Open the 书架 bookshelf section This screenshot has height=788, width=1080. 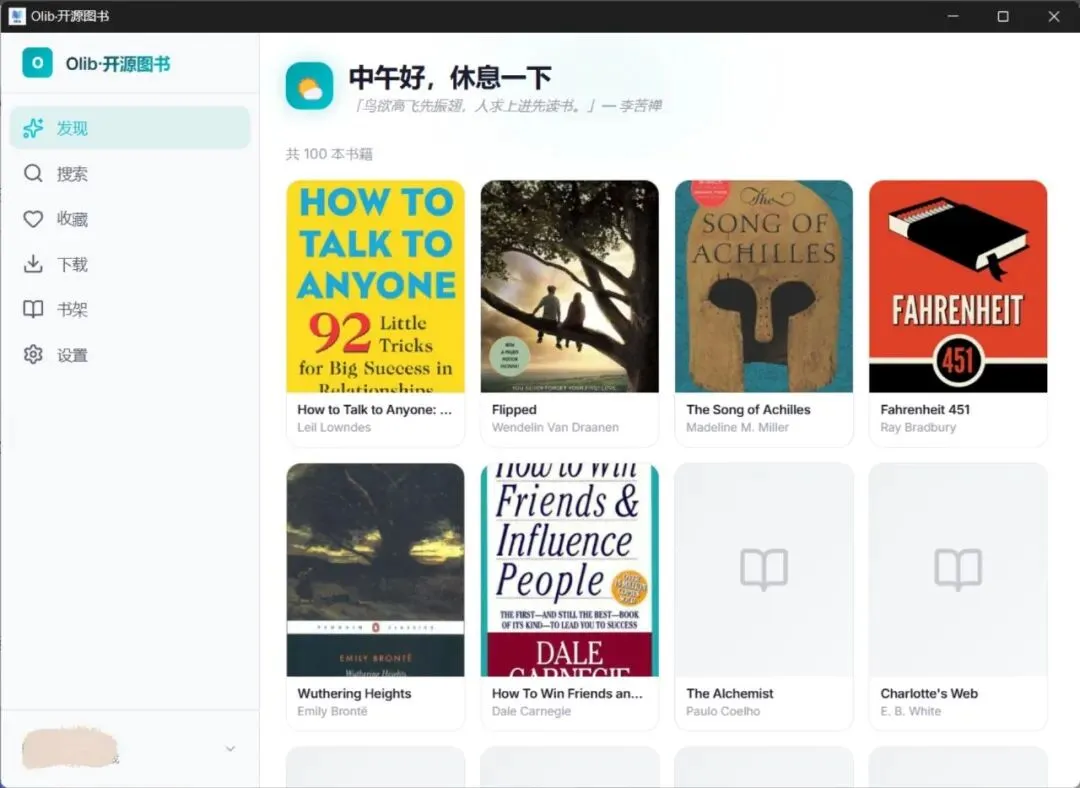pos(129,309)
